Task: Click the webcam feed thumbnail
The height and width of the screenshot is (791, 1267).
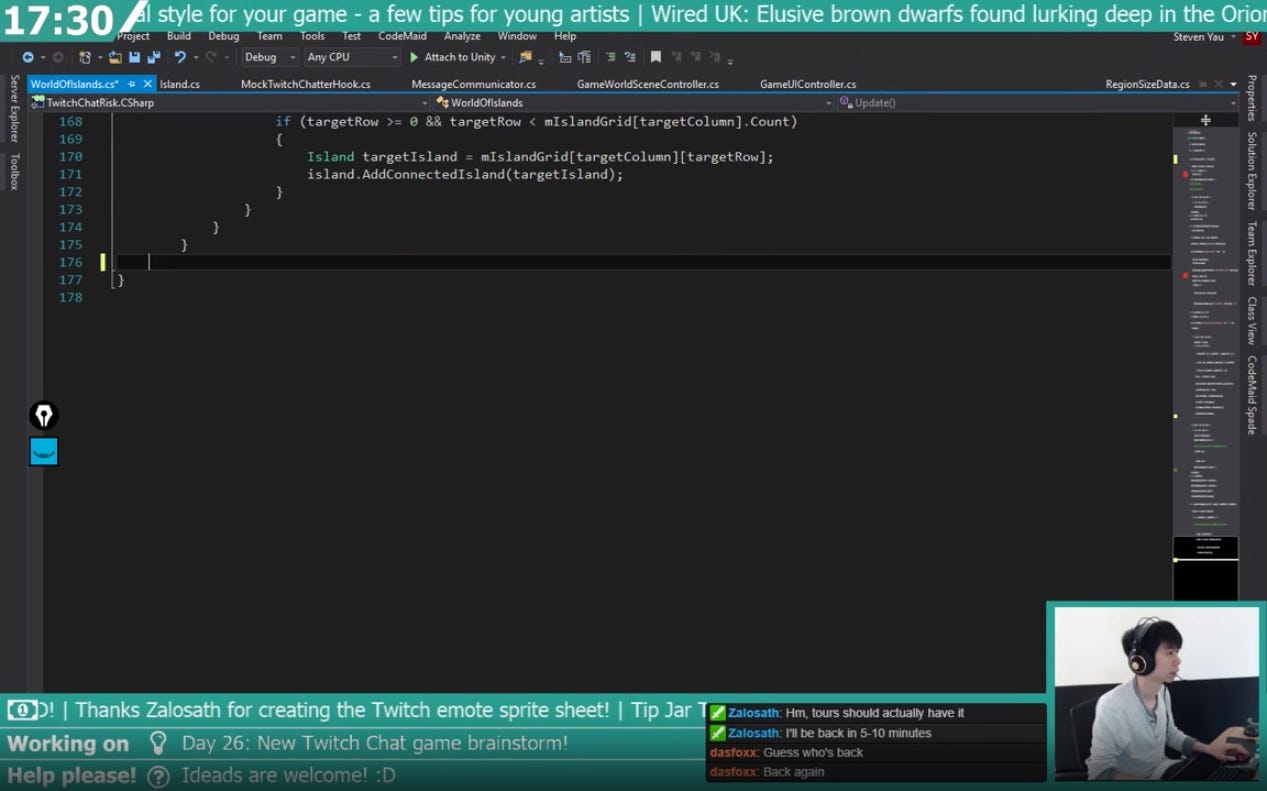Action: (1157, 693)
